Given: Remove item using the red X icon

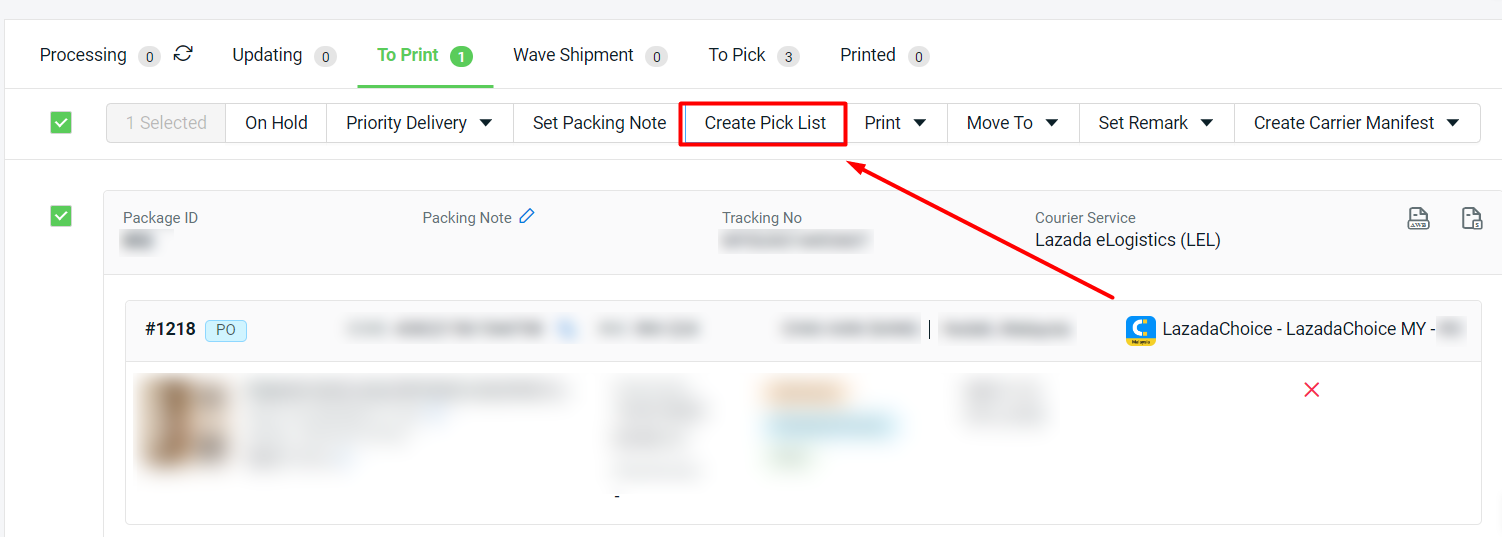Looking at the screenshot, I should coord(1312,390).
